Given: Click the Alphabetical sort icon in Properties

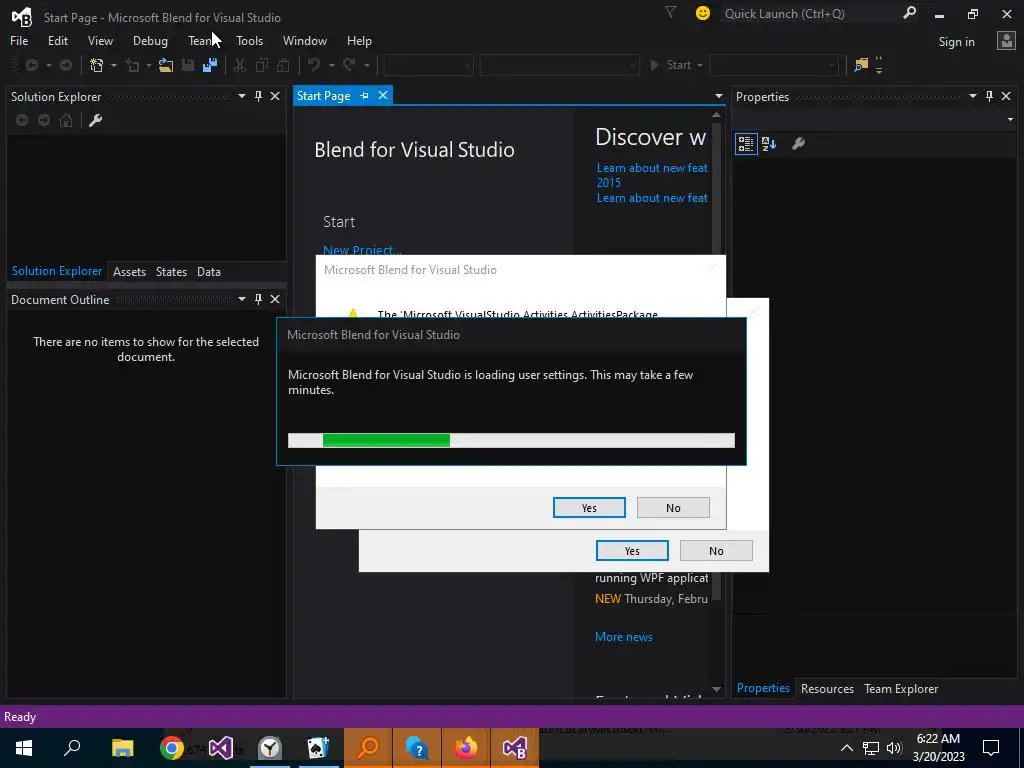Looking at the screenshot, I should tap(769, 144).
